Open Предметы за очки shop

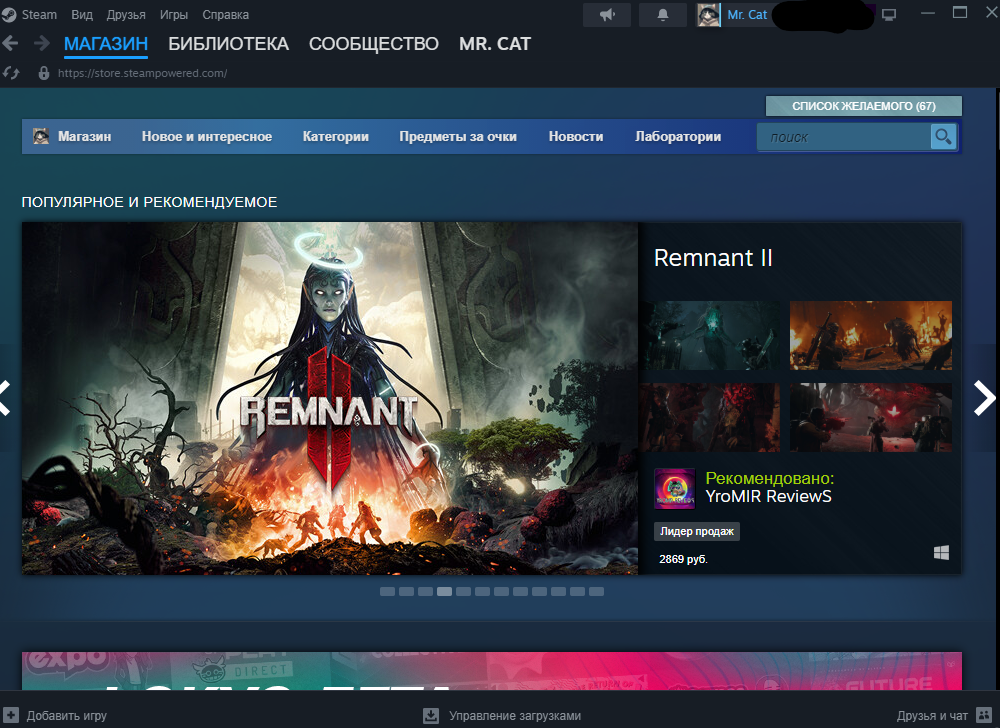tap(458, 136)
